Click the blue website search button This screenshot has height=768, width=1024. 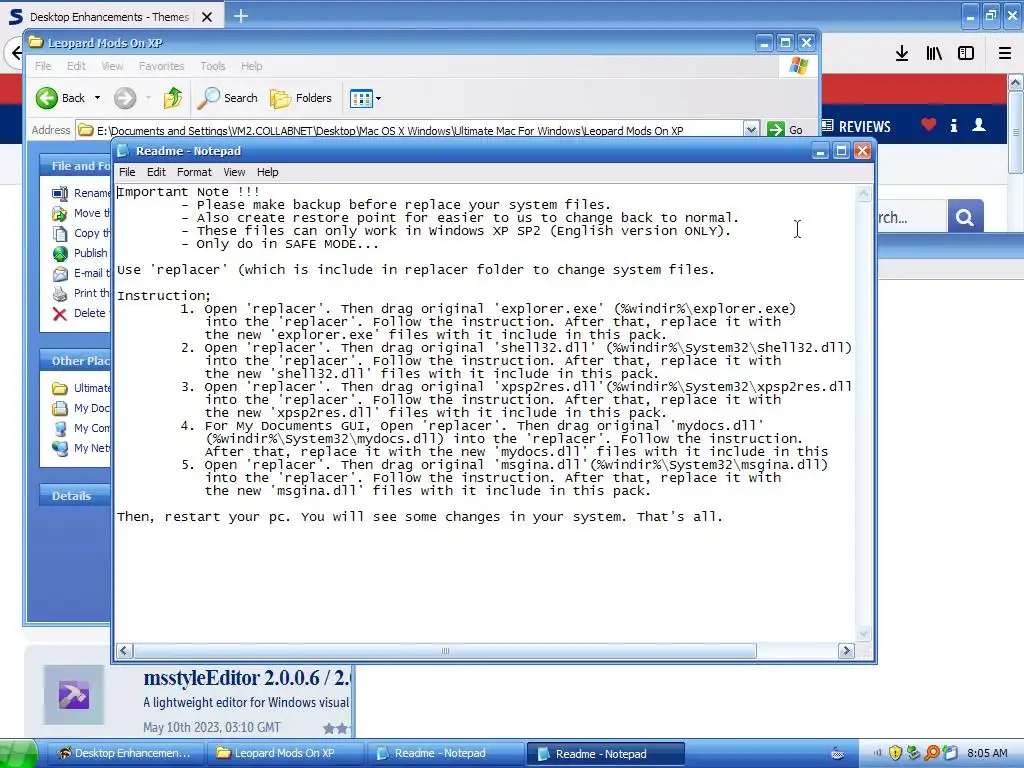tap(965, 216)
